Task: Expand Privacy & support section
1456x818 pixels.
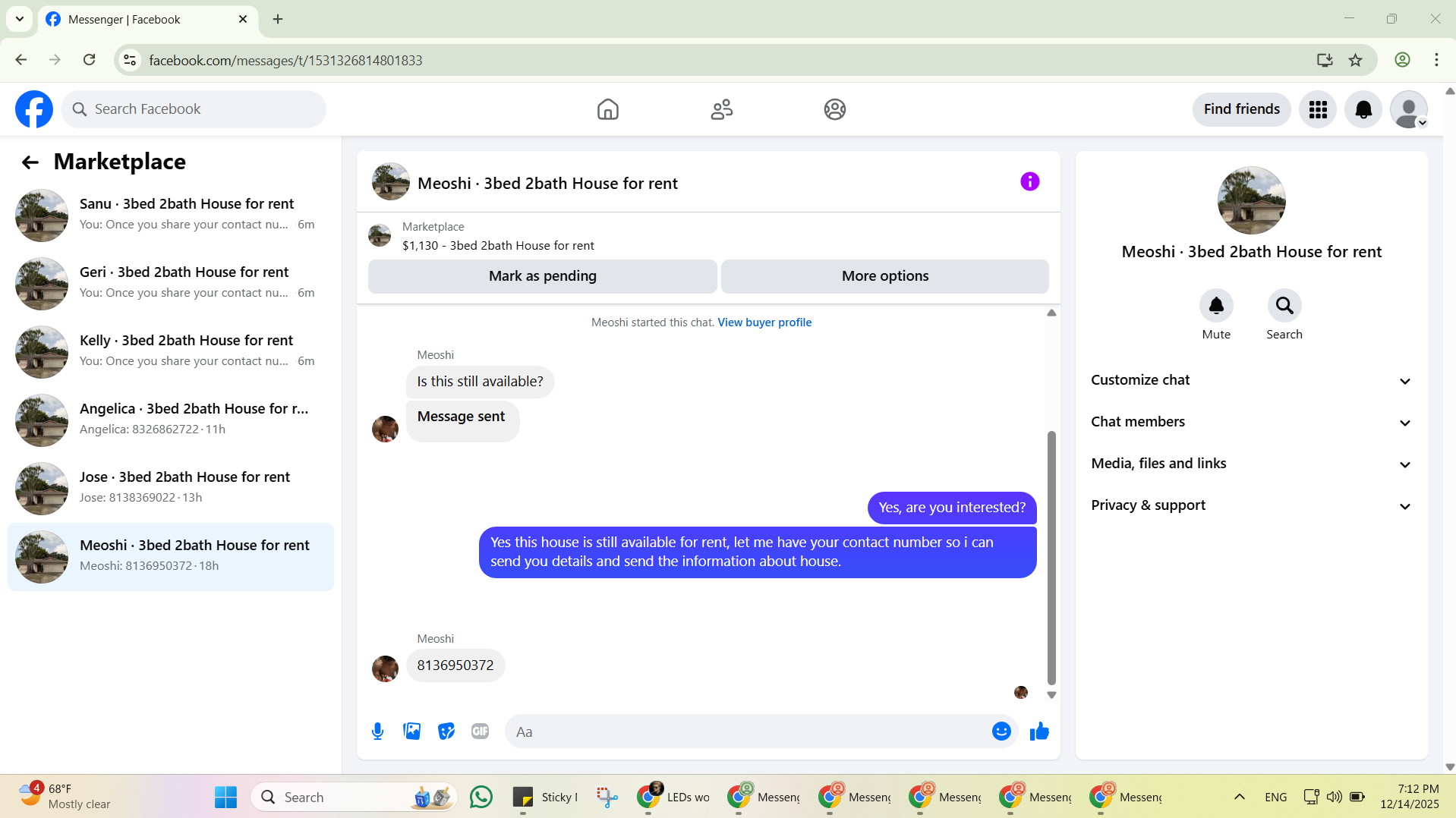Action: tap(1251, 505)
